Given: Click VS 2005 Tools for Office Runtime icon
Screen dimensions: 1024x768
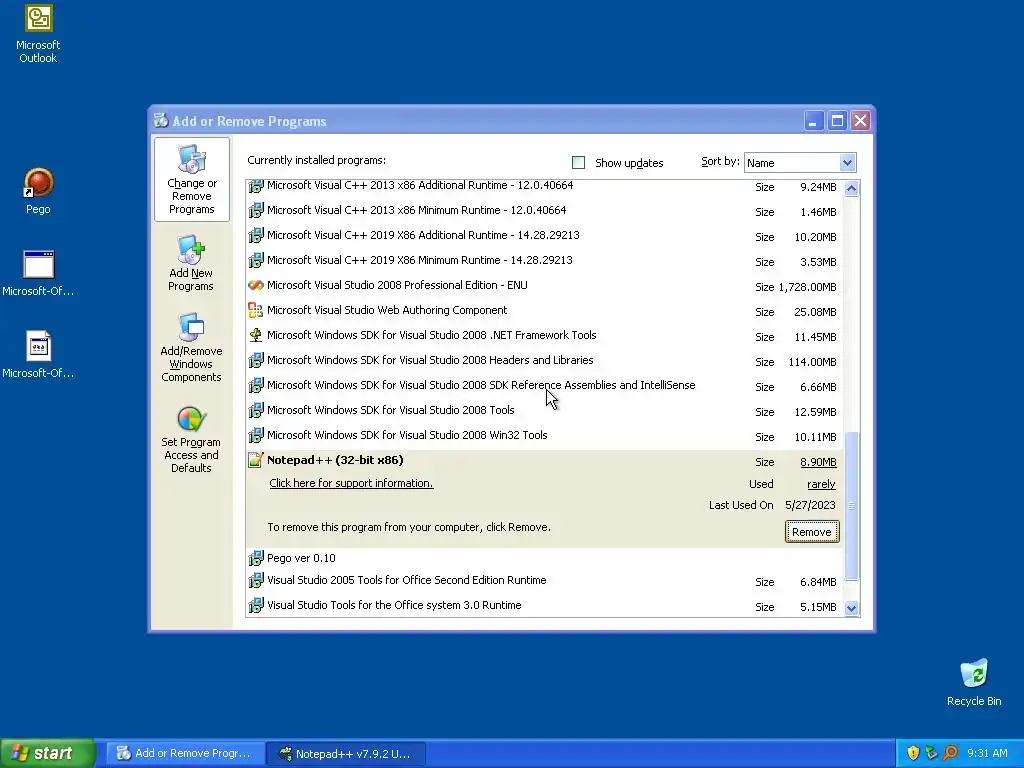Looking at the screenshot, I should pos(255,580).
